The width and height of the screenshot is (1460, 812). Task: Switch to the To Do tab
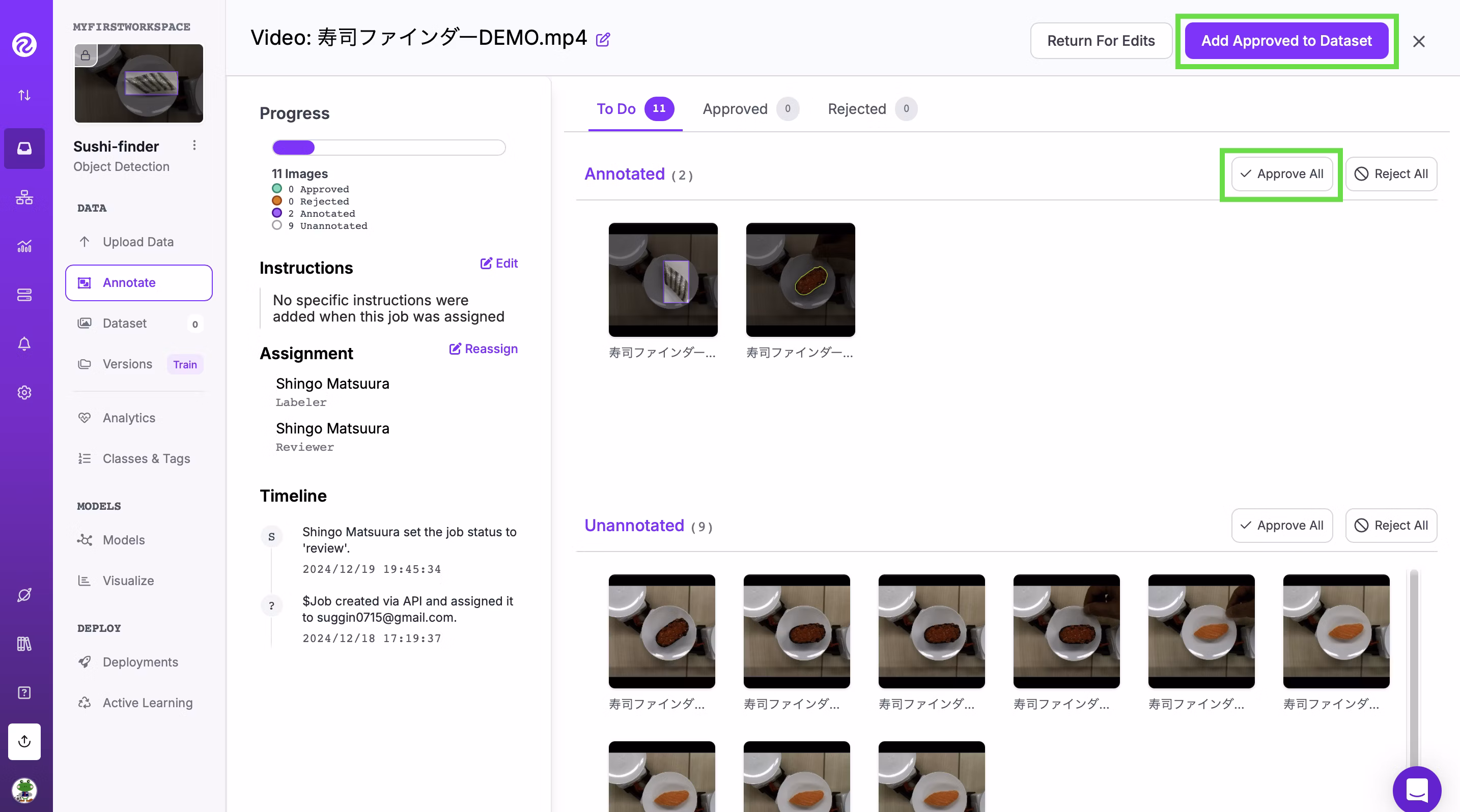[x=635, y=109]
